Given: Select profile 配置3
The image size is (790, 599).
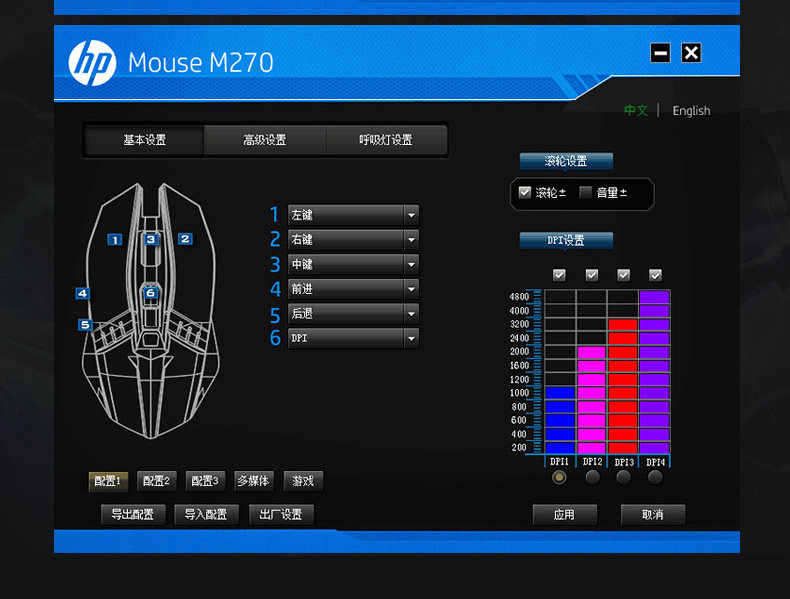Looking at the screenshot, I should click(x=205, y=481).
